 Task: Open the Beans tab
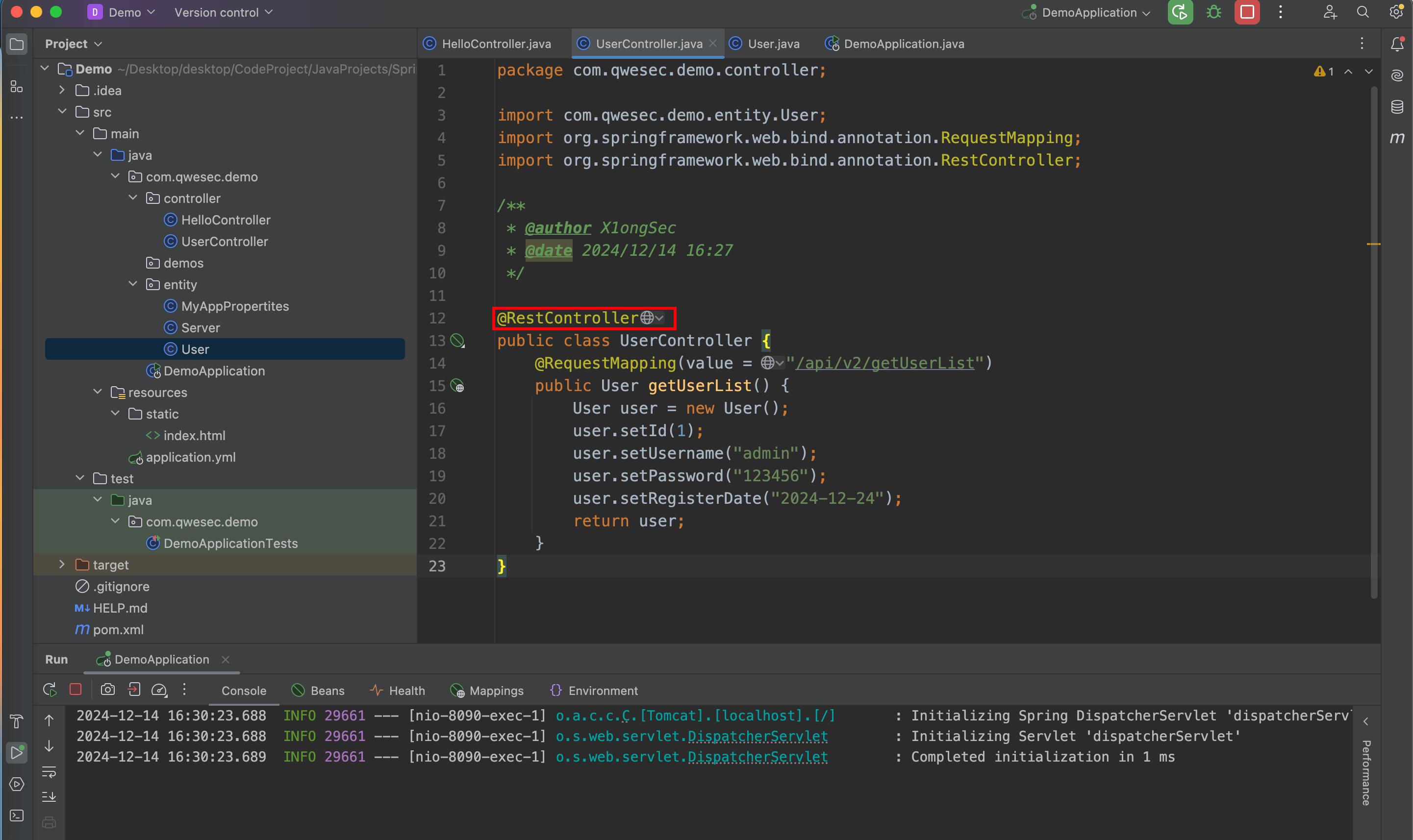point(318,691)
